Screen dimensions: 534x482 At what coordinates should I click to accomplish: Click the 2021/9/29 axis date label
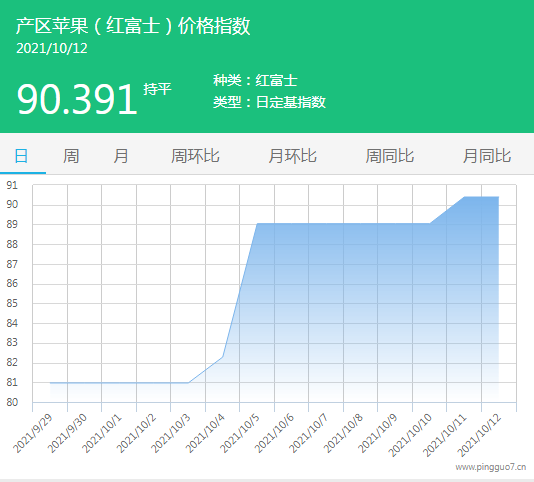coord(33,433)
